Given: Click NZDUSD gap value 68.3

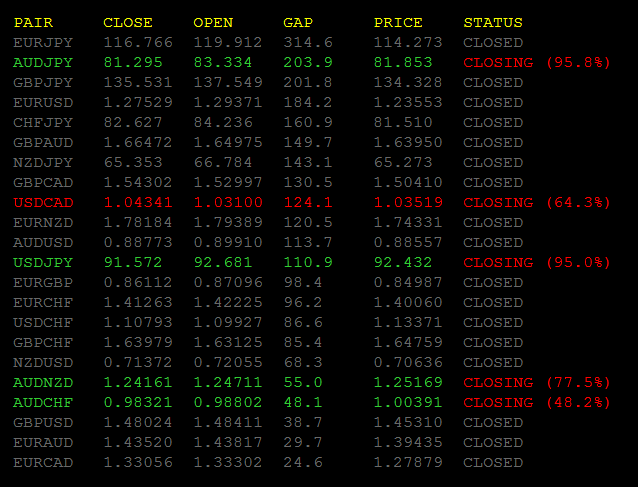Looking at the screenshot, I should pos(303,363).
